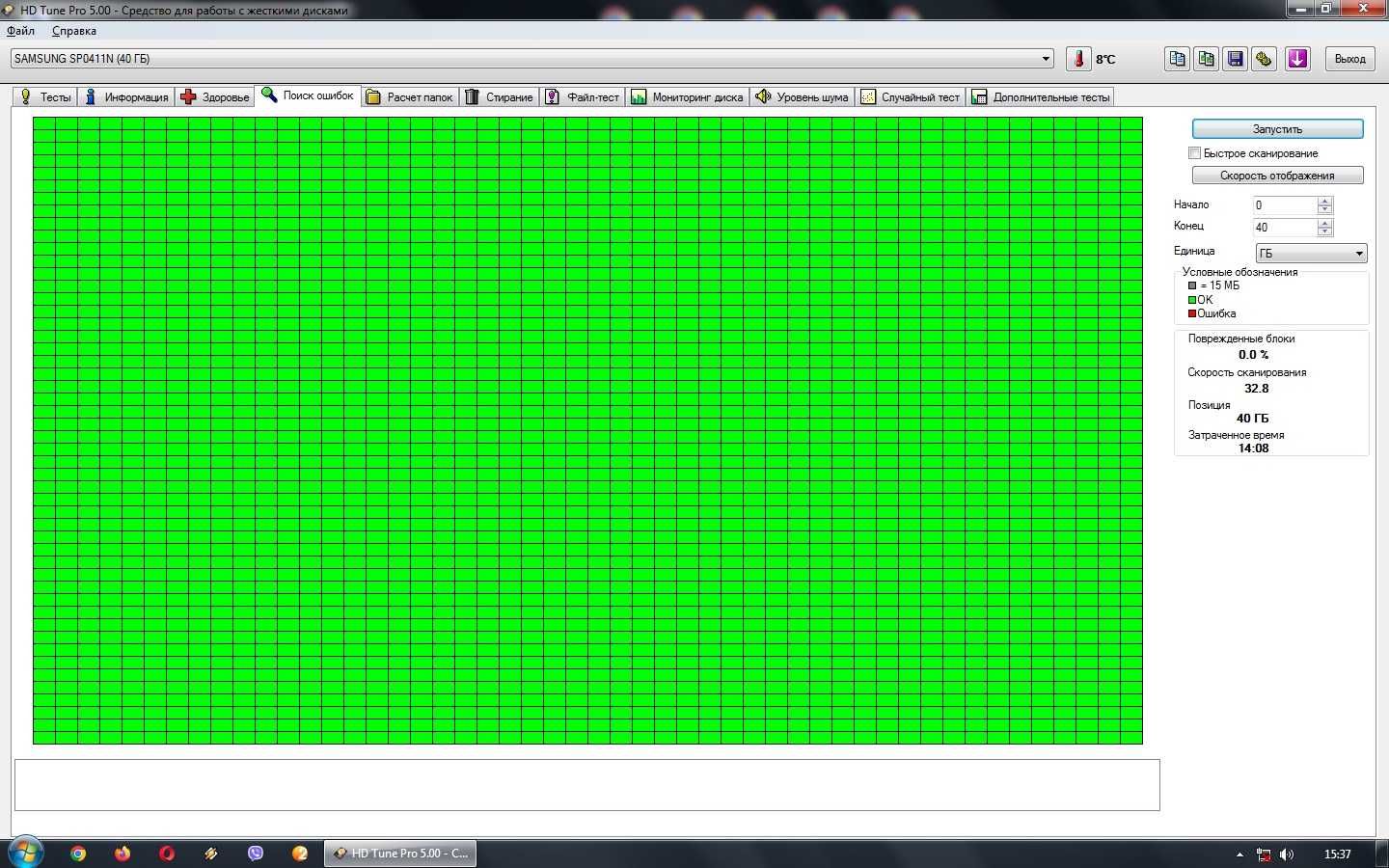
Task: Click into the Начало input field
Action: click(1284, 205)
